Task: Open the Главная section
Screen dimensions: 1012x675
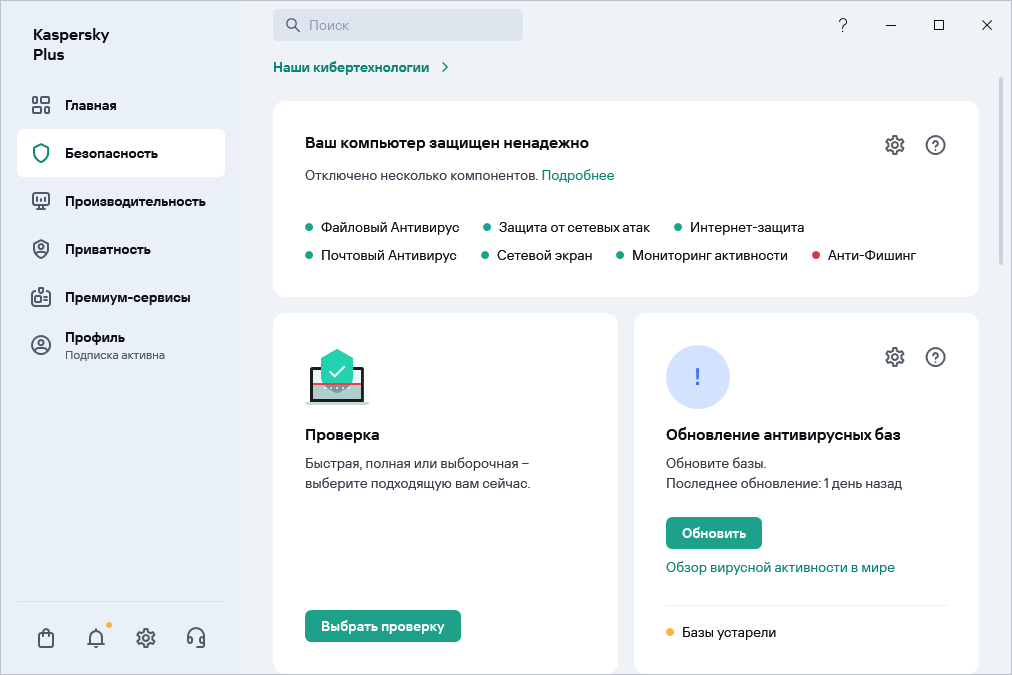Action: 121,105
